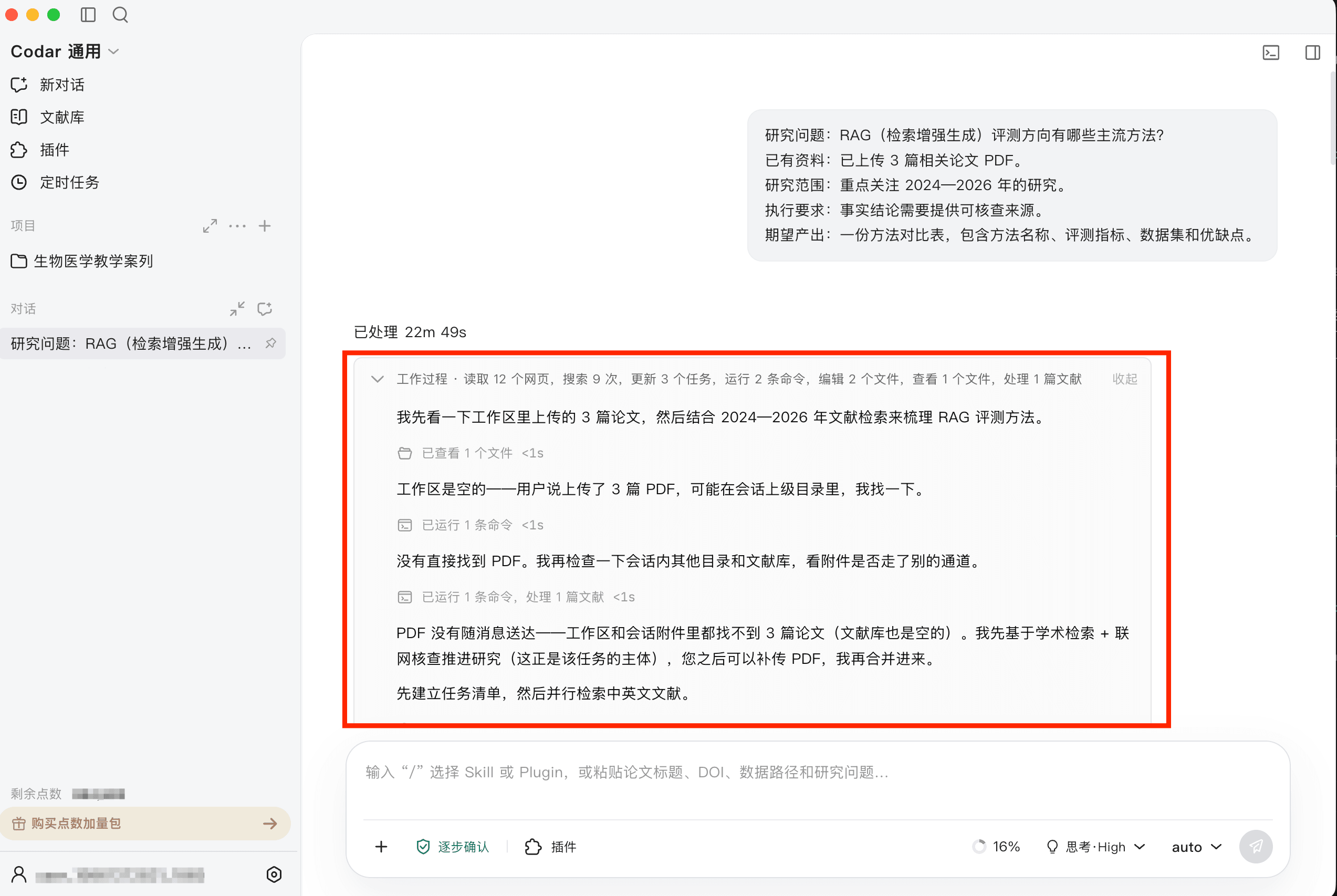This screenshot has height=896, width=1337.
Task: Add attachment with the plus button
Action: [x=381, y=846]
